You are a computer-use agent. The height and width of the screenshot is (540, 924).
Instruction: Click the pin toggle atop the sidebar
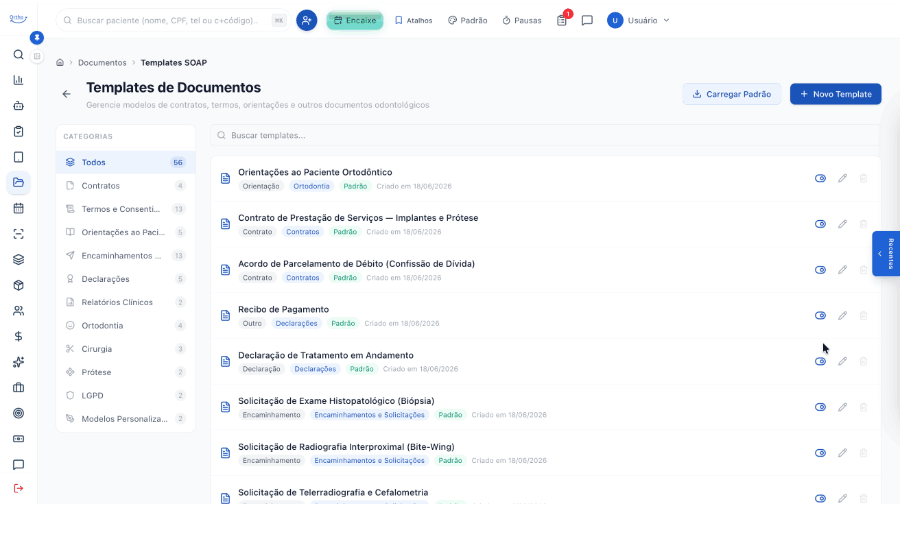point(37,37)
